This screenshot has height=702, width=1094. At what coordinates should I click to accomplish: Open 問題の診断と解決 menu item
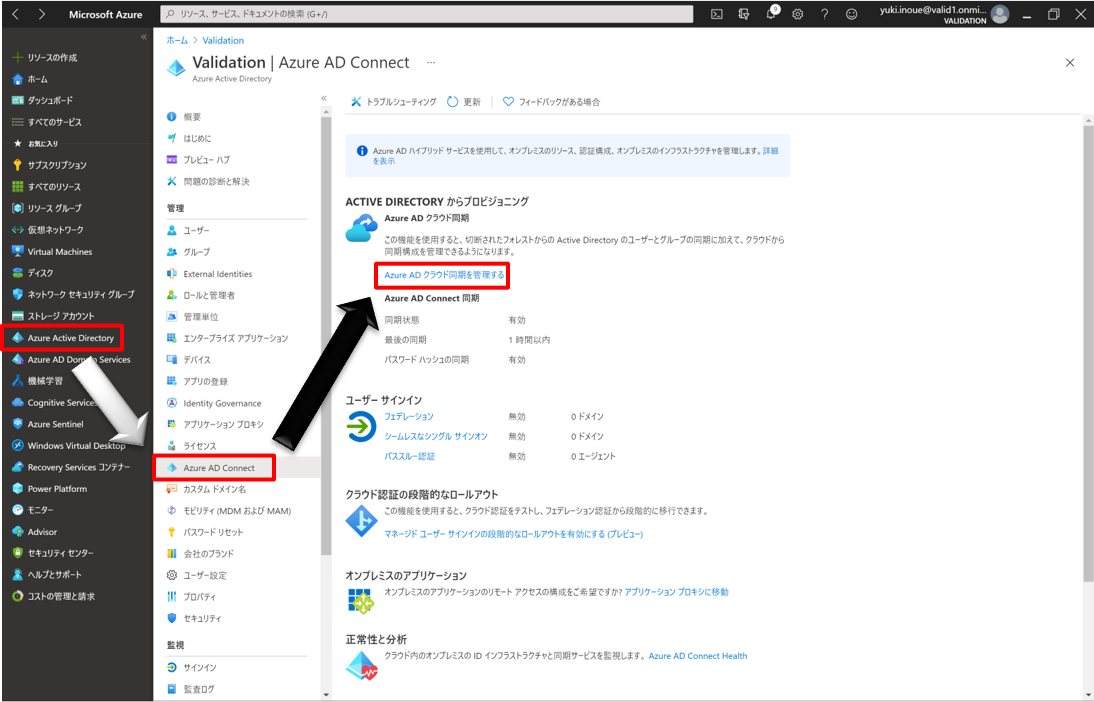pyautogui.click(x=208, y=181)
